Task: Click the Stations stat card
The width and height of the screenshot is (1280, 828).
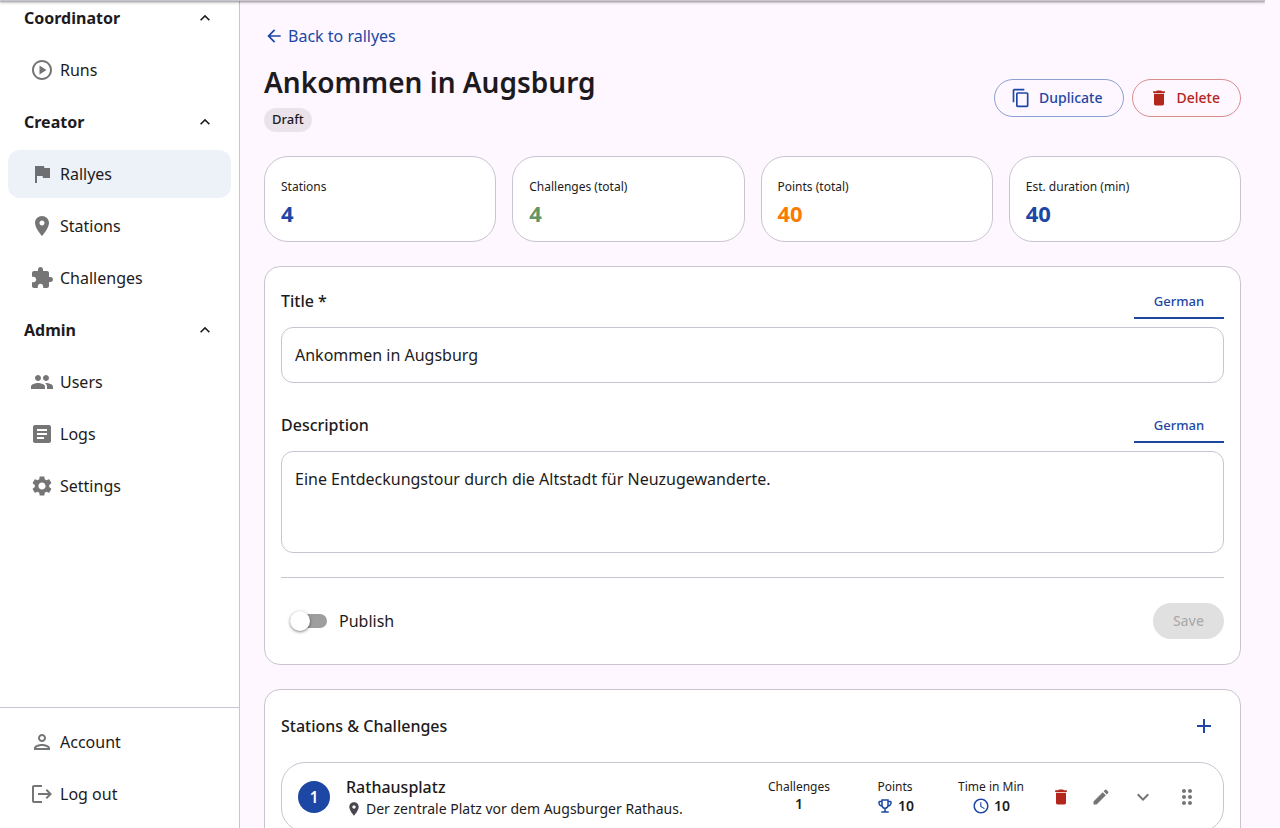Action: [x=380, y=199]
